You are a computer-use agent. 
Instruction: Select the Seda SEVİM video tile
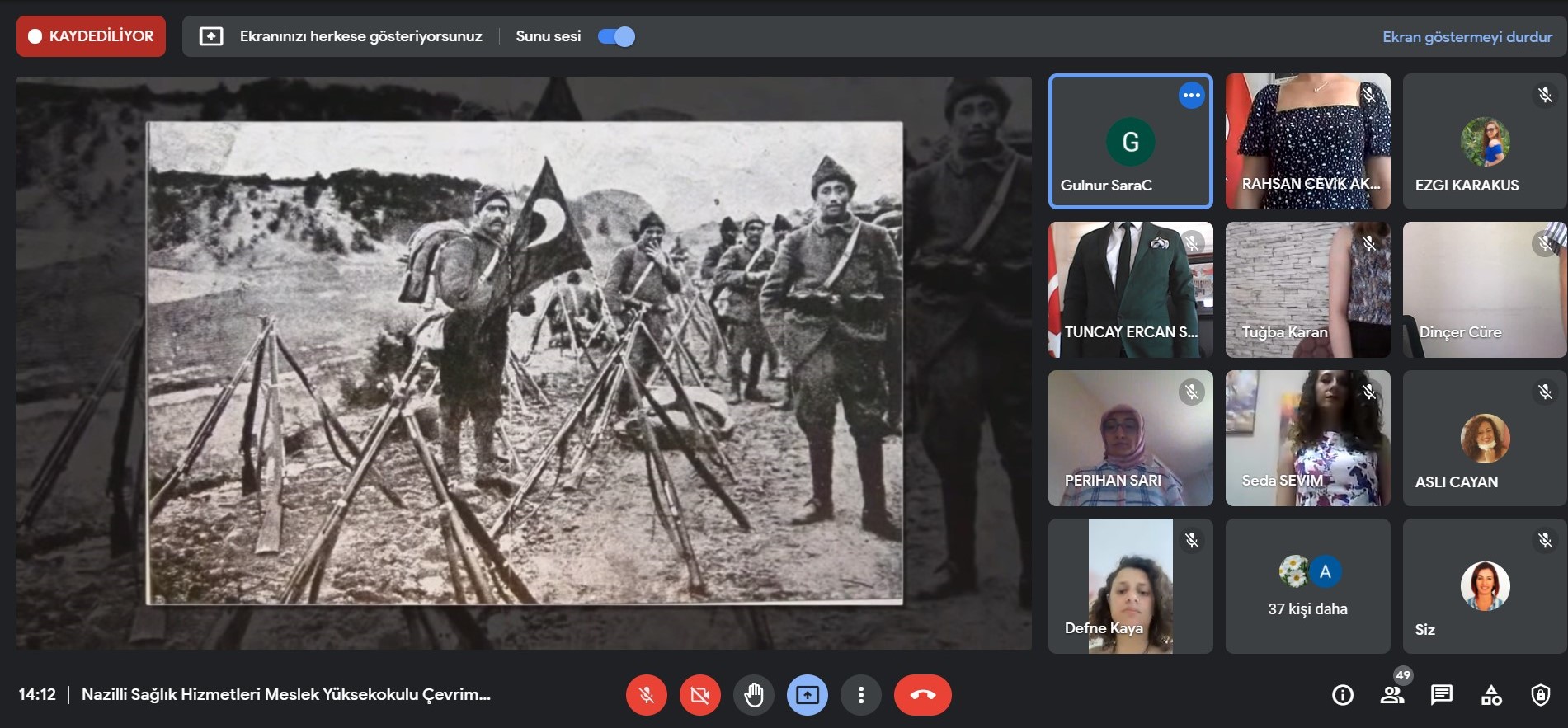[x=1307, y=437]
